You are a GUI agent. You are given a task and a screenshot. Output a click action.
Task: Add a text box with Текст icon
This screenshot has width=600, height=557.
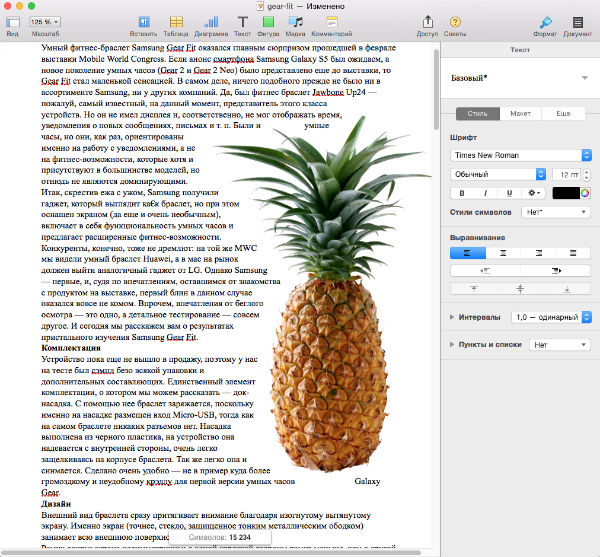pyautogui.click(x=243, y=21)
